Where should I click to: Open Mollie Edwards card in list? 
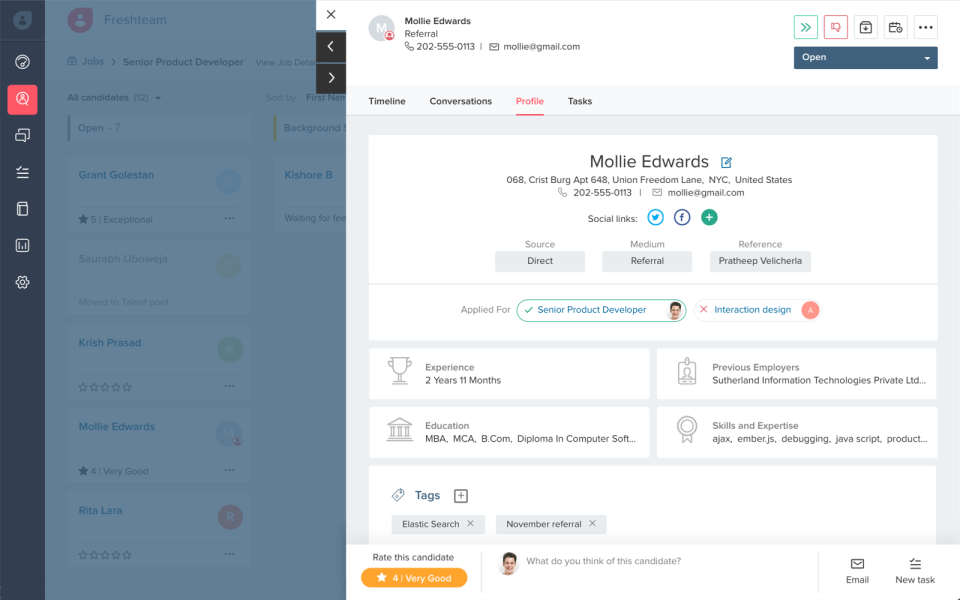coord(159,445)
